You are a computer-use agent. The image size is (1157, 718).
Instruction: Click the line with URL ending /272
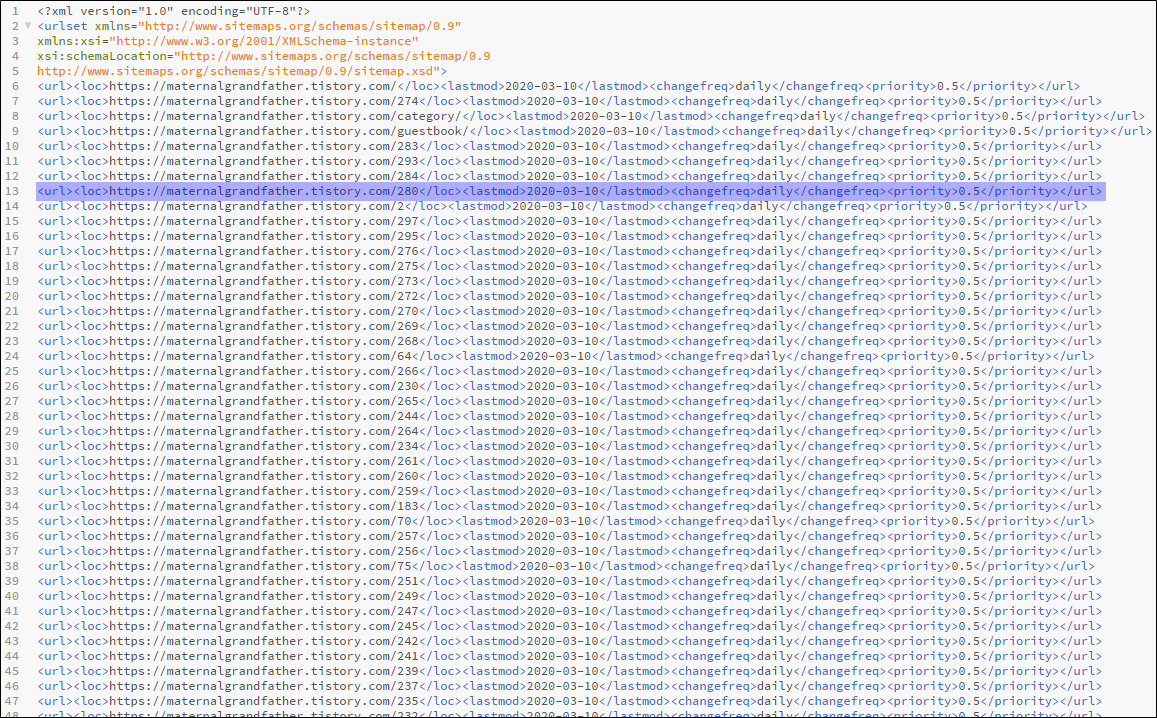tap(570, 296)
